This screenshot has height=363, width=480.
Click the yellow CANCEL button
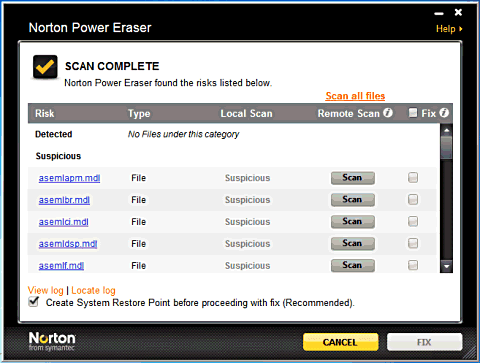coord(341,342)
